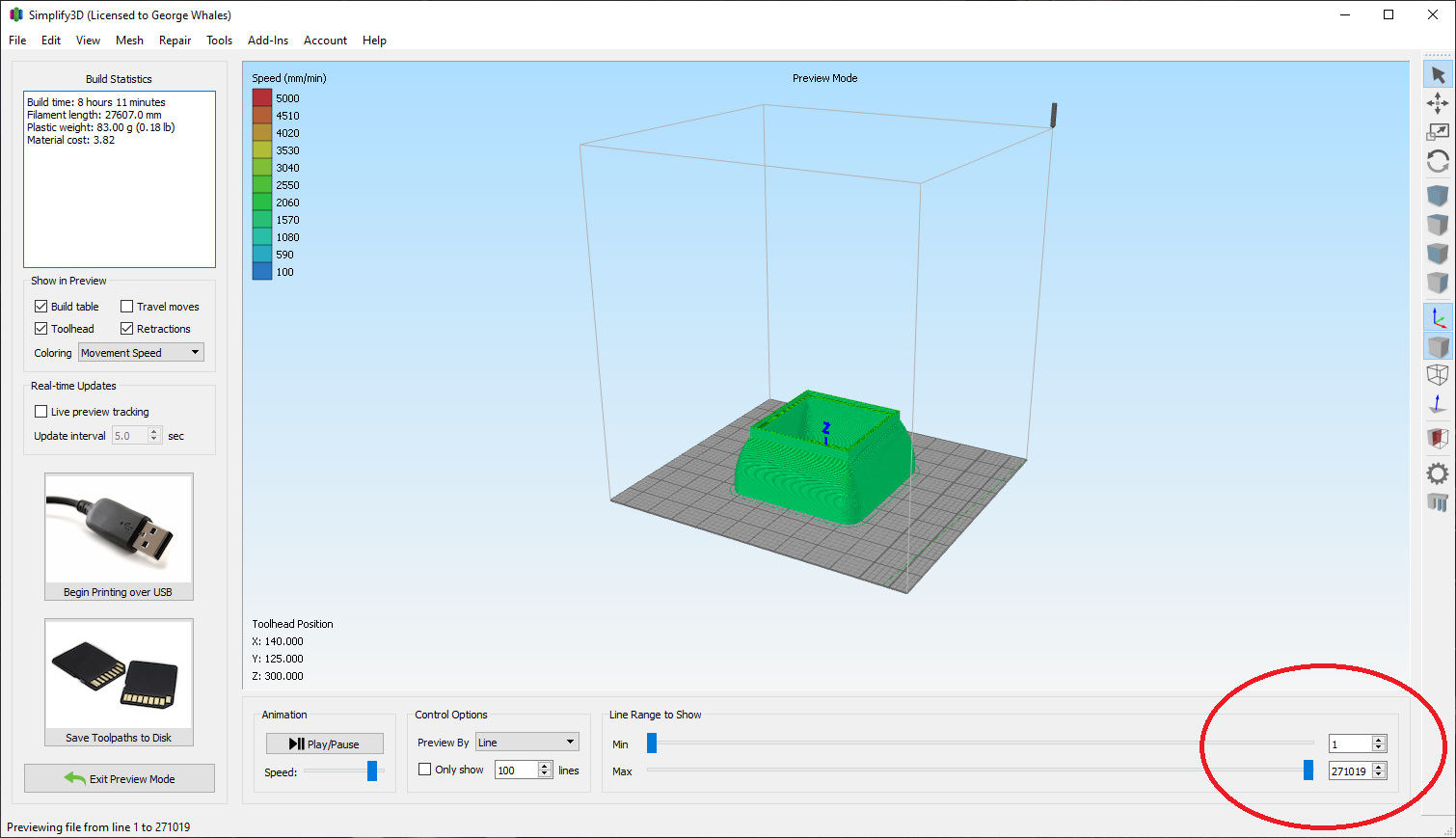Viewport: 1456px width, 838px height.
Task: Click Exit Preview Mode button
Action: [x=120, y=778]
